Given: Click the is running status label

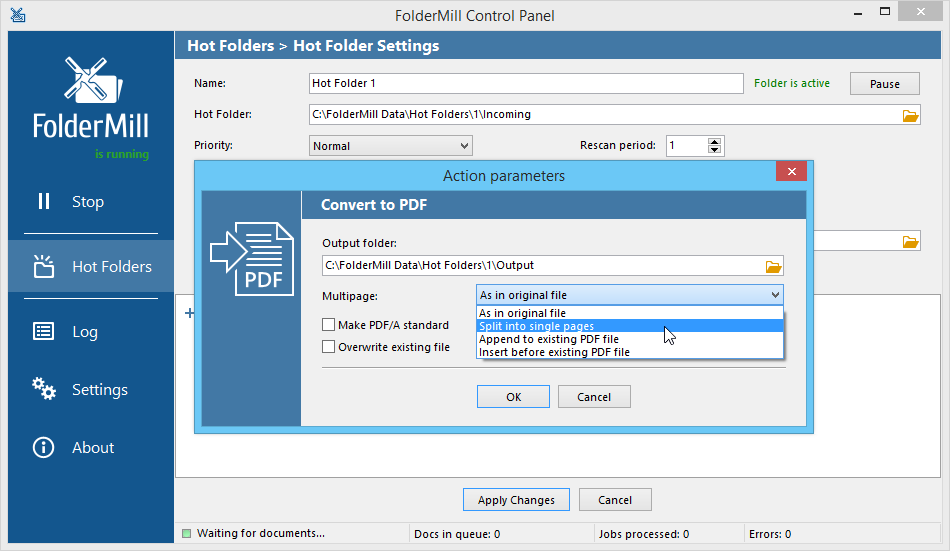Looking at the screenshot, I should (x=122, y=154).
